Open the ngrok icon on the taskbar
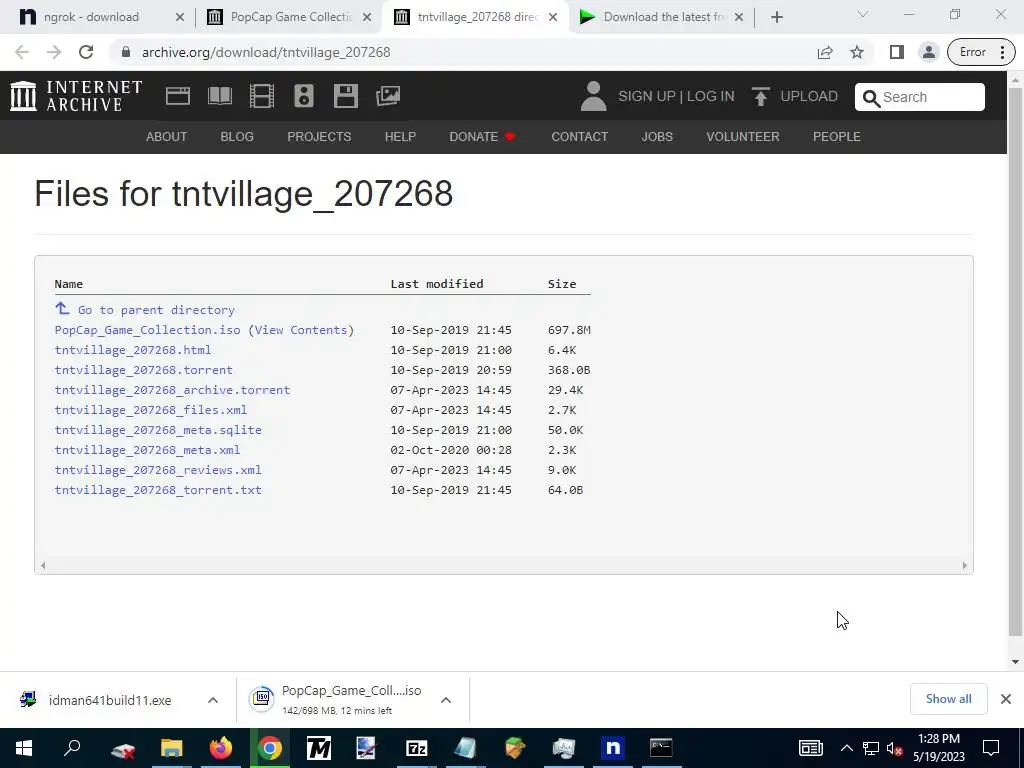Screen dimensions: 1024x768 (x=613, y=748)
